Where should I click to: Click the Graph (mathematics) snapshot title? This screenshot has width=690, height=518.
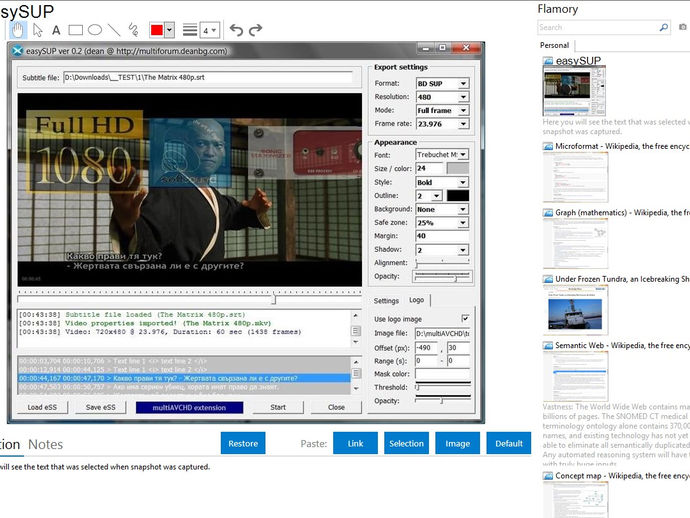click(622, 213)
